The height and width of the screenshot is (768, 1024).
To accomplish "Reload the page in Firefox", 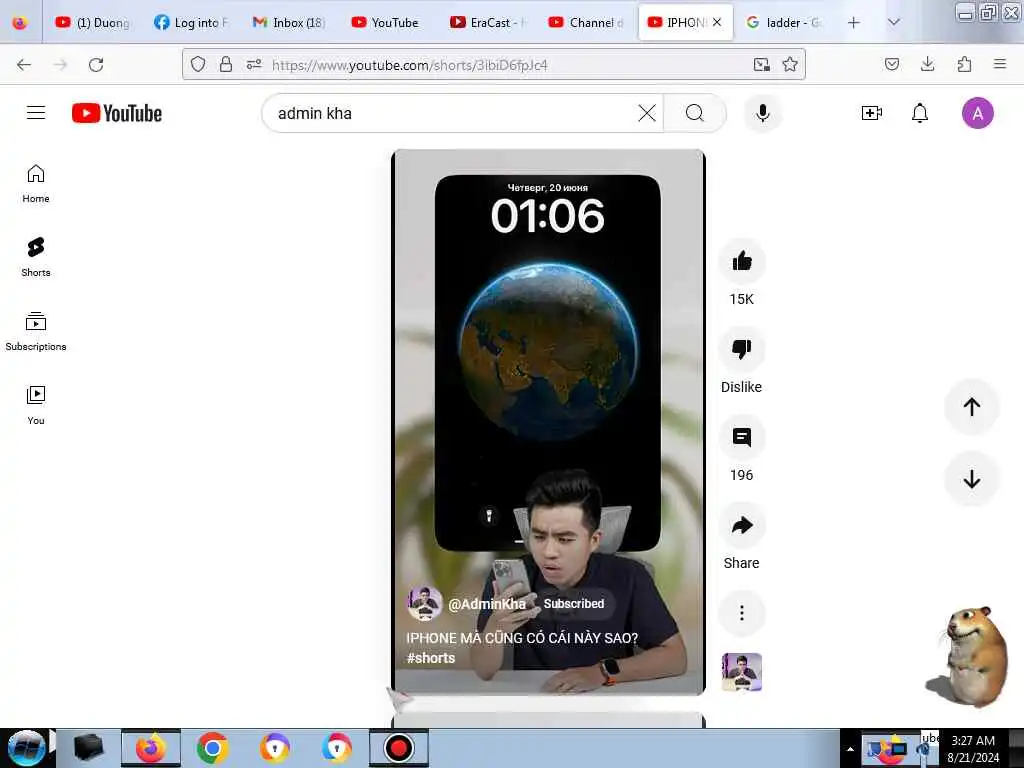I will (96, 65).
